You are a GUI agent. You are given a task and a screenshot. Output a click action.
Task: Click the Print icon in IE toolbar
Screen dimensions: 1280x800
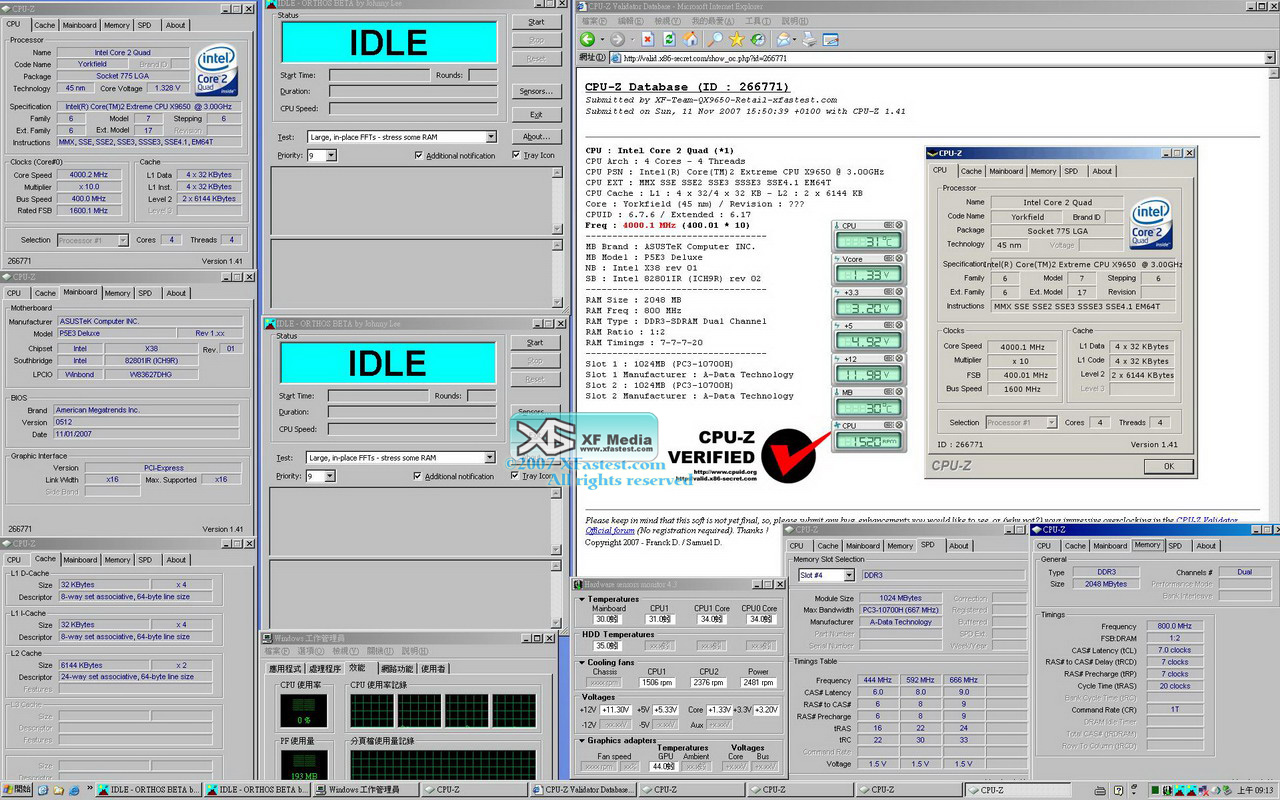point(809,39)
